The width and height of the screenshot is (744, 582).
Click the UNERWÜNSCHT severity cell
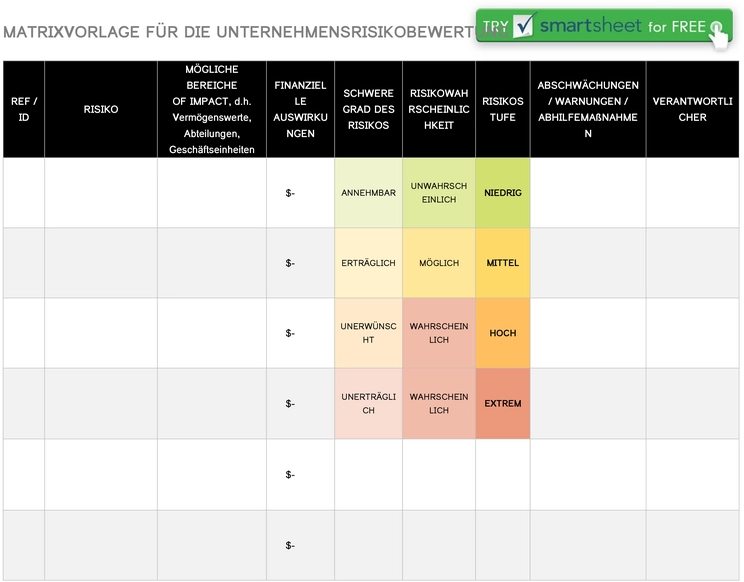click(368, 333)
